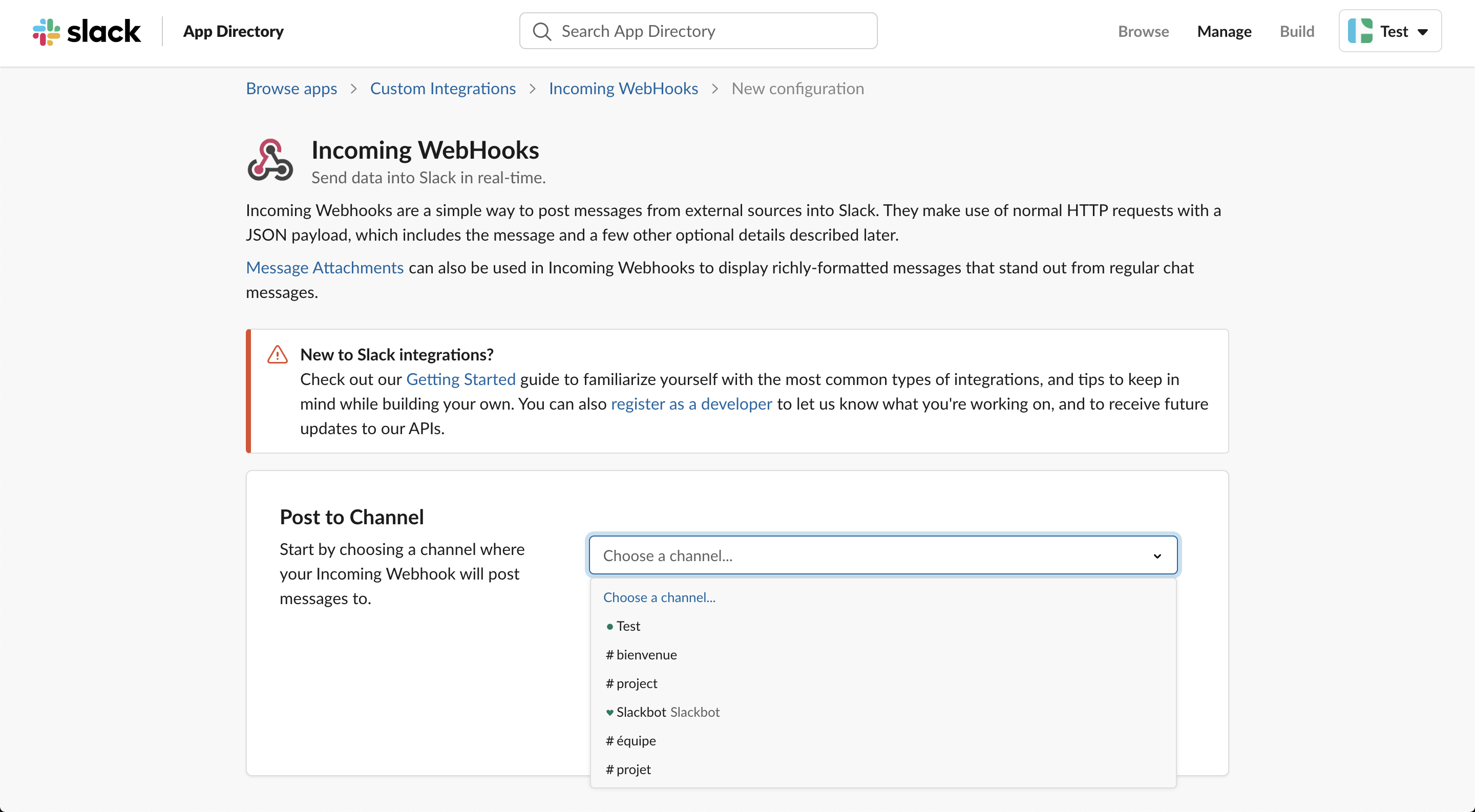Select Choose a channel placeholder option
Image resolution: width=1475 pixels, height=812 pixels.
tap(883, 597)
